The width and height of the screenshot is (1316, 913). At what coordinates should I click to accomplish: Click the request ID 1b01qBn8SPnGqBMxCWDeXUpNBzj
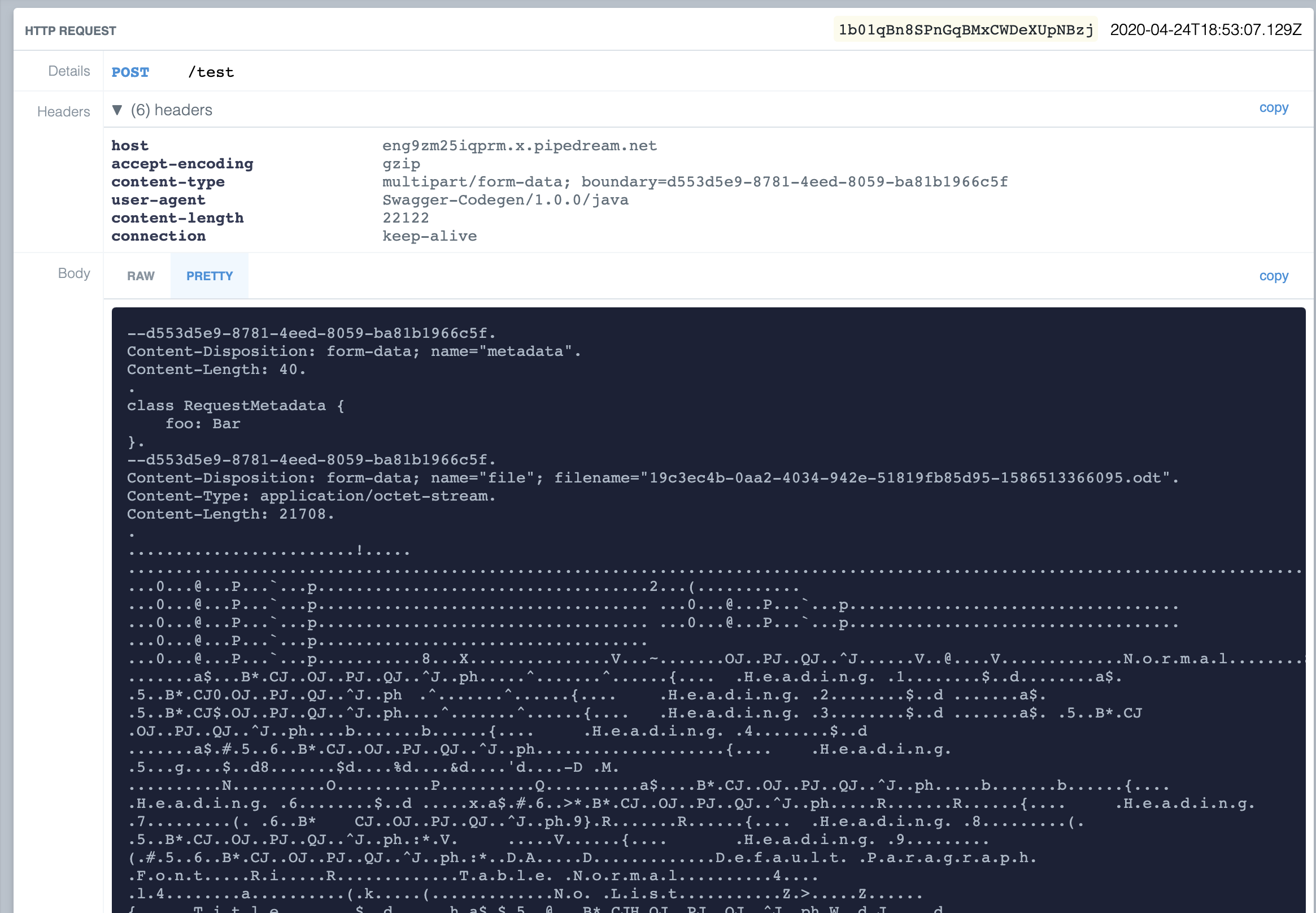tap(965, 30)
